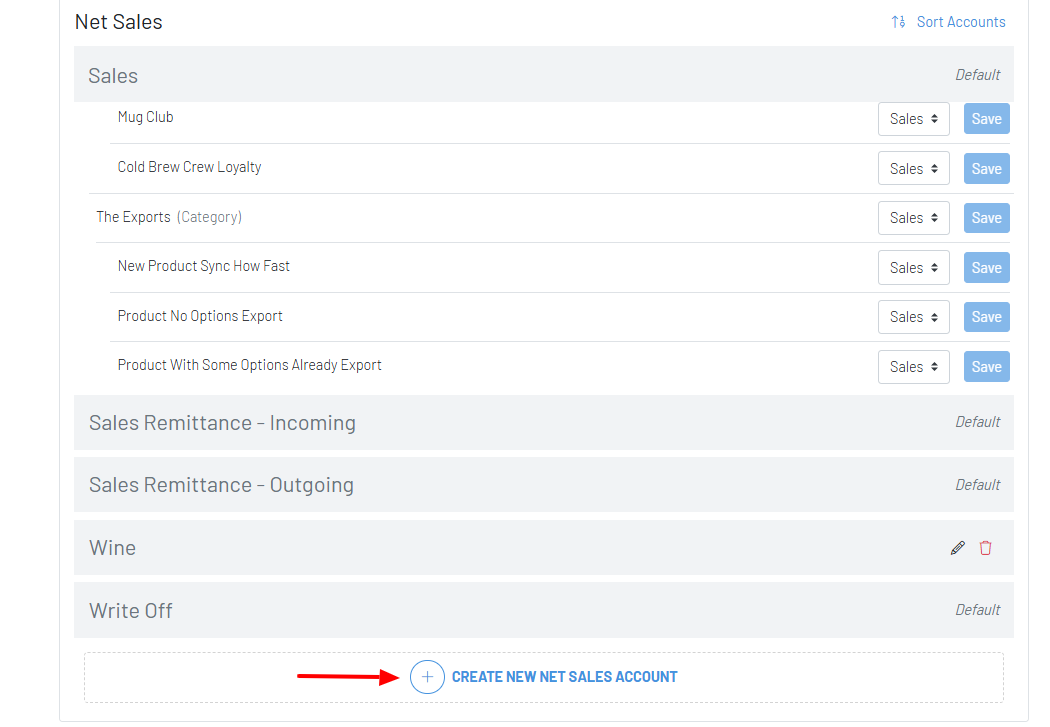
Task: Open account dropdown for The Exports category
Action: 913,218
